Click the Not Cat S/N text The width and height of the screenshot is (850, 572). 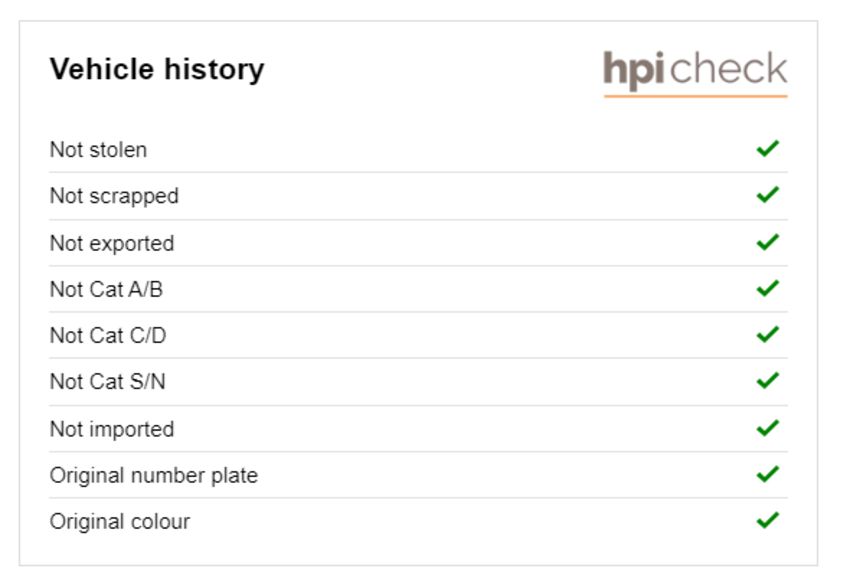pyautogui.click(x=107, y=382)
